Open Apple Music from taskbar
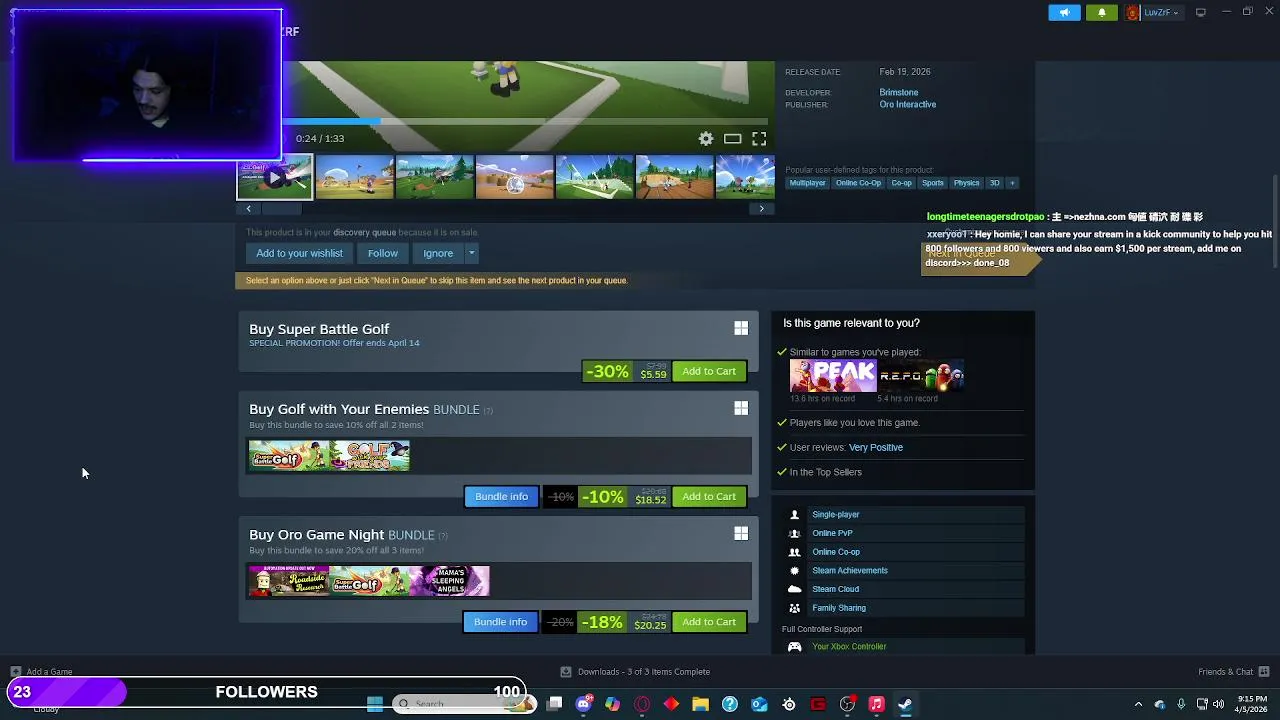The width and height of the screenshot is (1280, 720). coord(876,704)
